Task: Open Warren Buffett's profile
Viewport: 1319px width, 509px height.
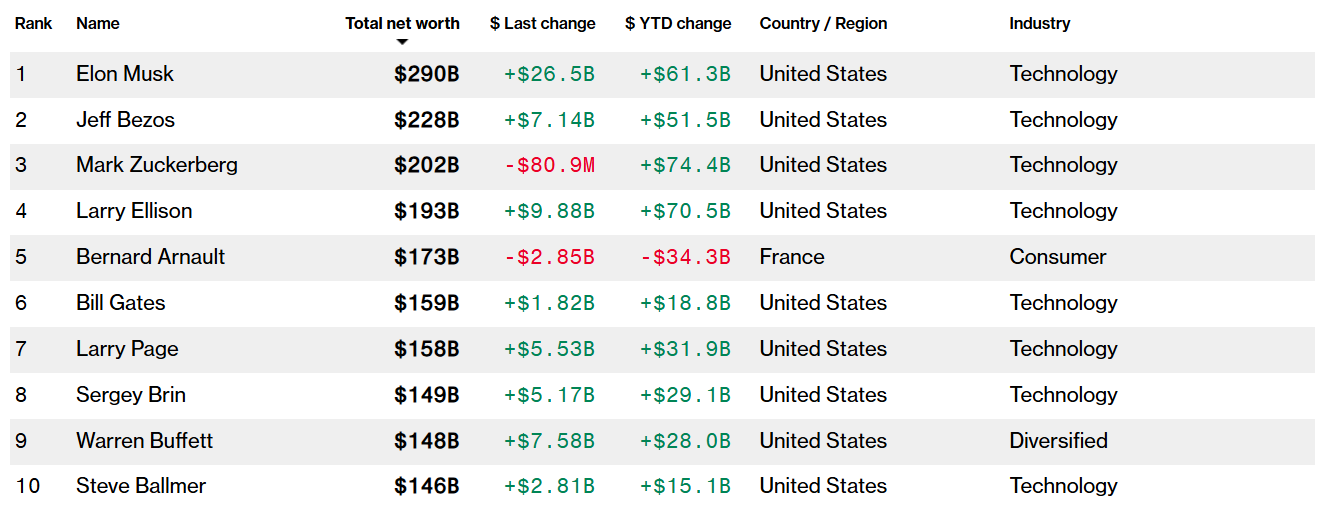Action: coord(144,441)
